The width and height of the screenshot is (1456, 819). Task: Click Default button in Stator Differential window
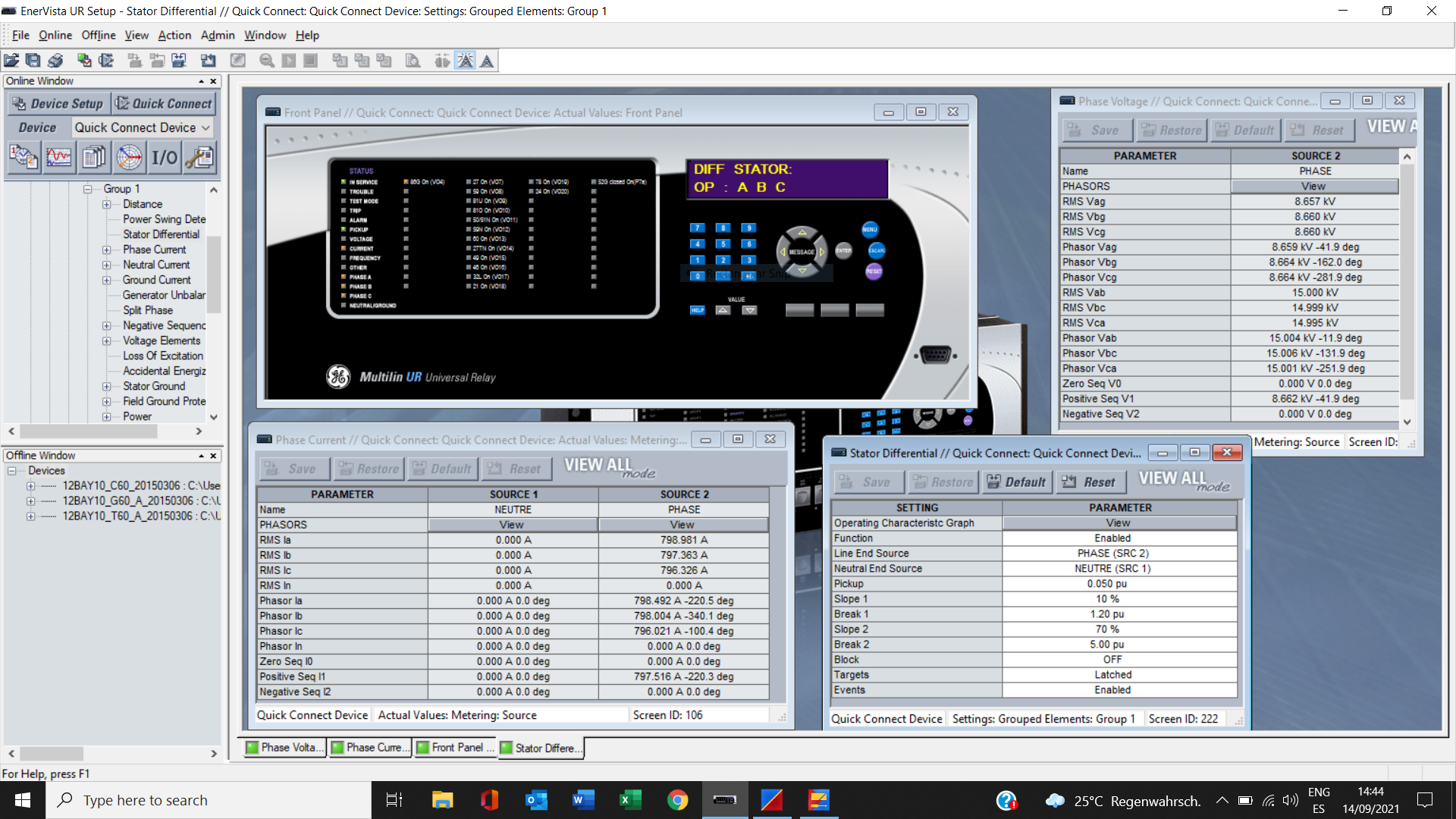click(x=1016, y=482)
